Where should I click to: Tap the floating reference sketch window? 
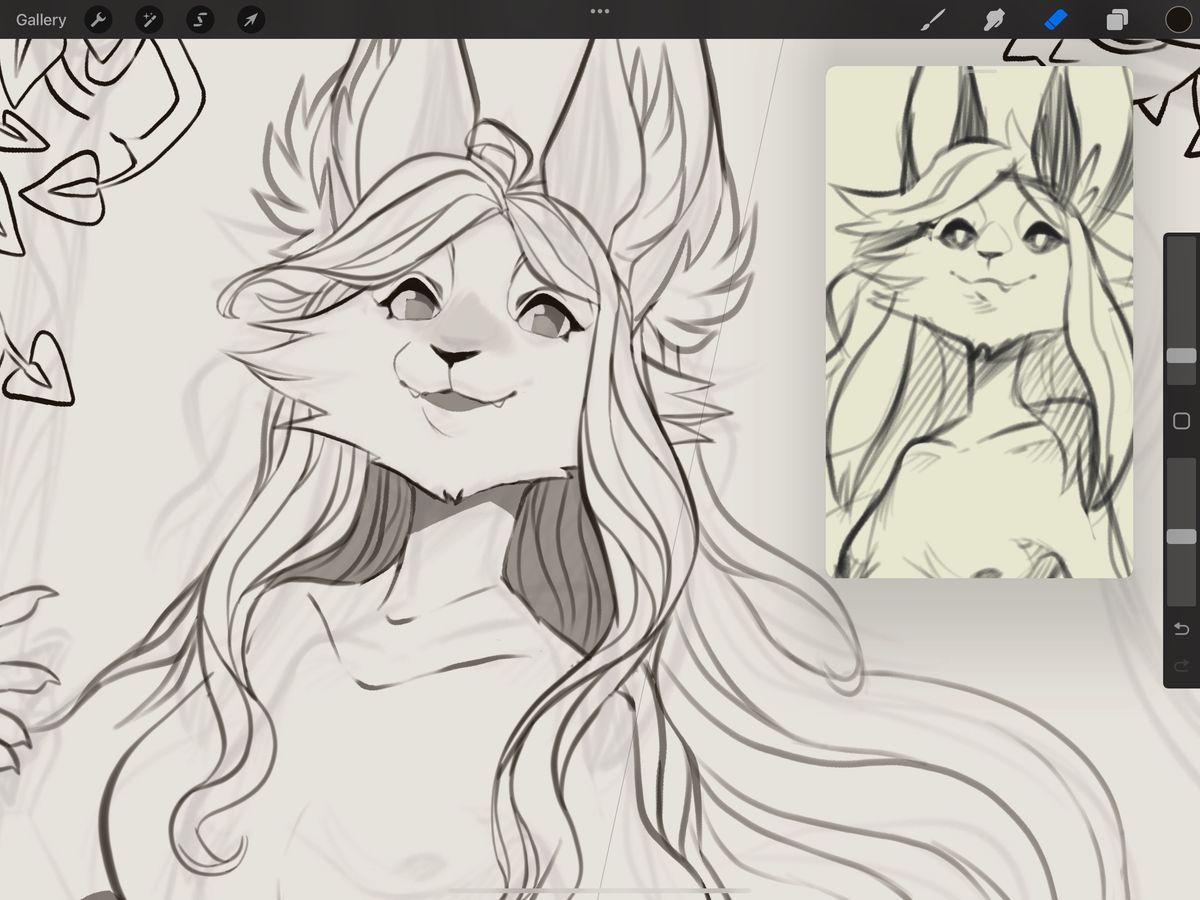point(979,322)
